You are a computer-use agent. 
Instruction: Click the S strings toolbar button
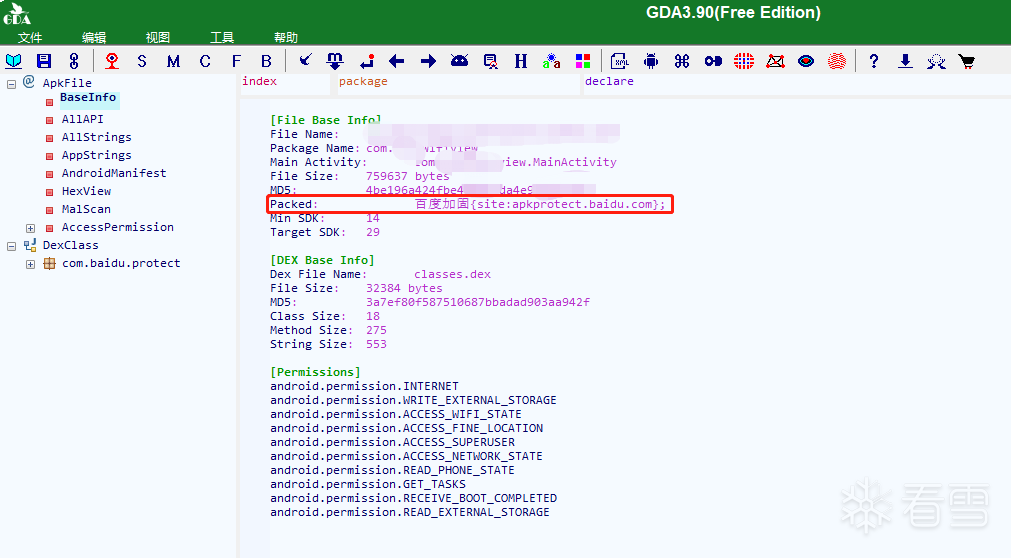142,61
